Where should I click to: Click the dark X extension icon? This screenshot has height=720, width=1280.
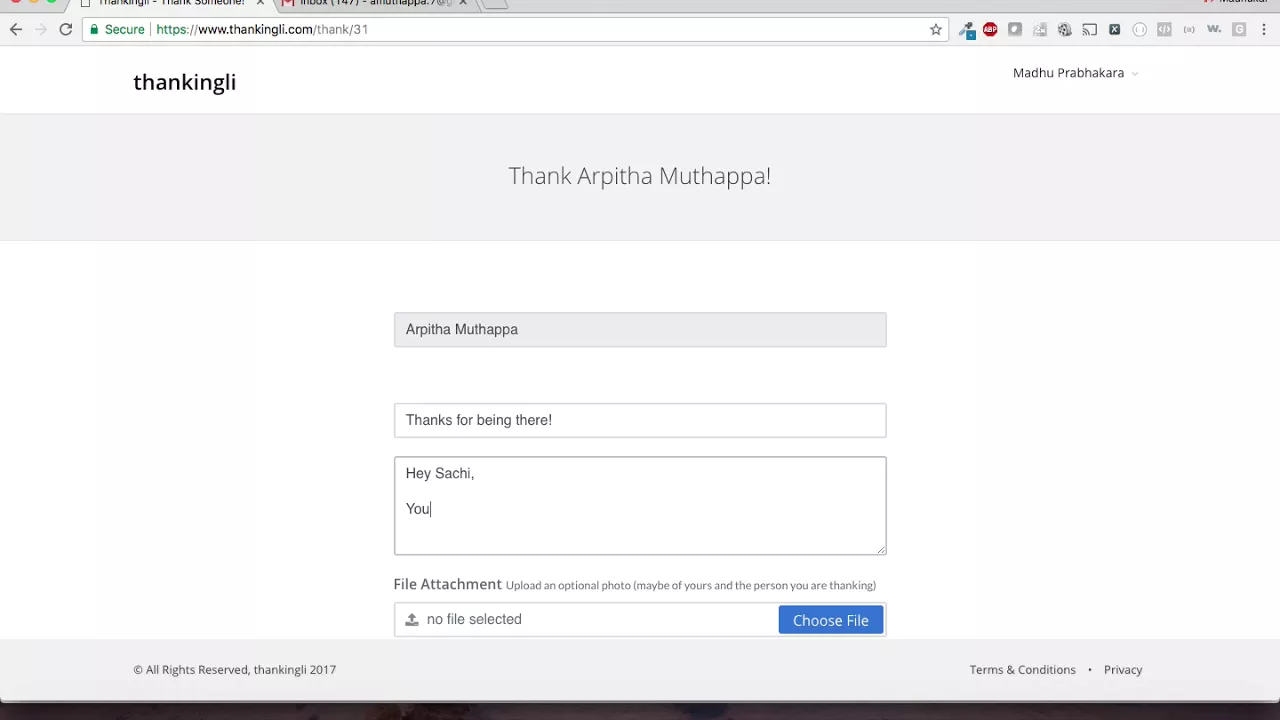(1115, 30)
